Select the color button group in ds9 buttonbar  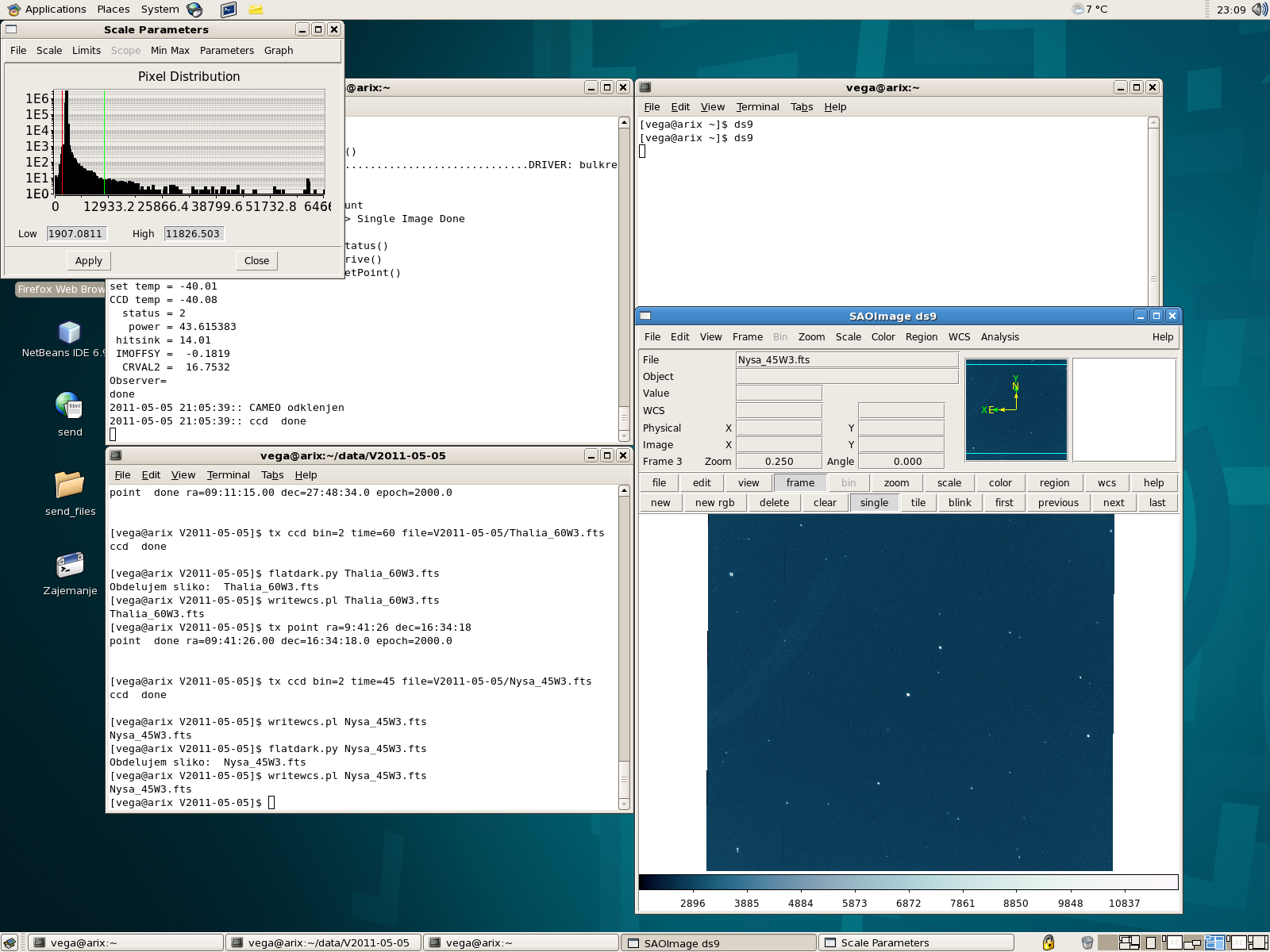1000,482
